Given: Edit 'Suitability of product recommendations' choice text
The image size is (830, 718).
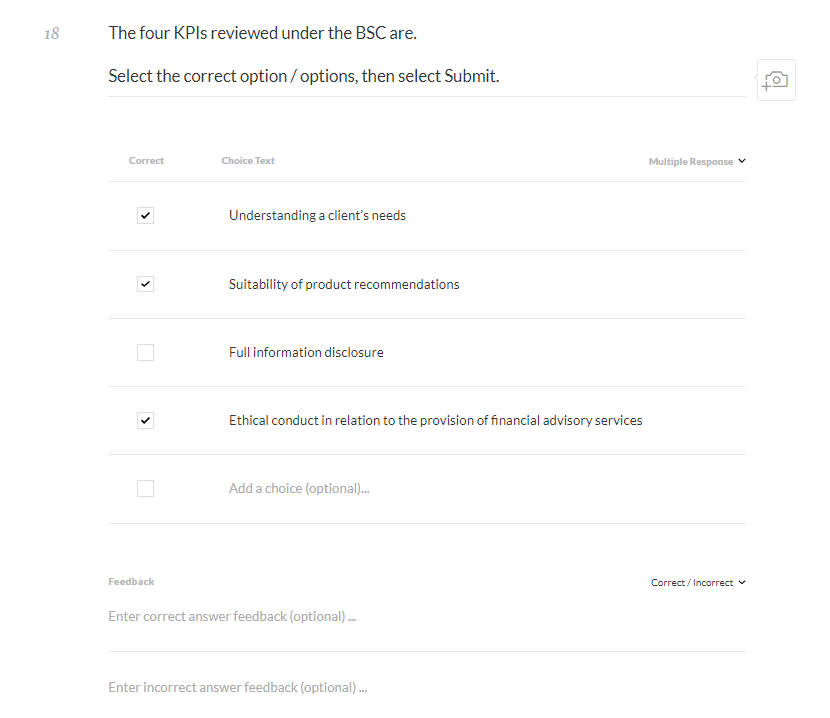Looking at the screenshot, I should pyautogui.click(x=344, y=285).
